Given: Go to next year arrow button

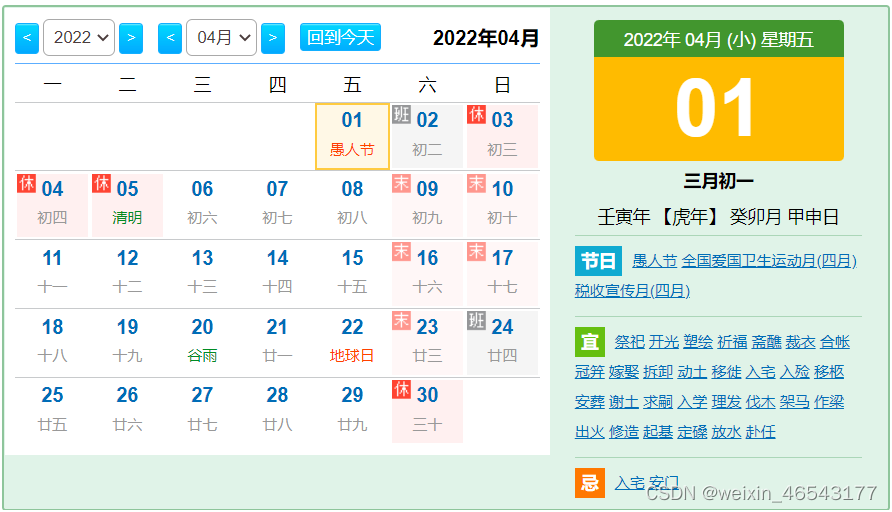Looking at the screenshot, I should tap(131, 38).
